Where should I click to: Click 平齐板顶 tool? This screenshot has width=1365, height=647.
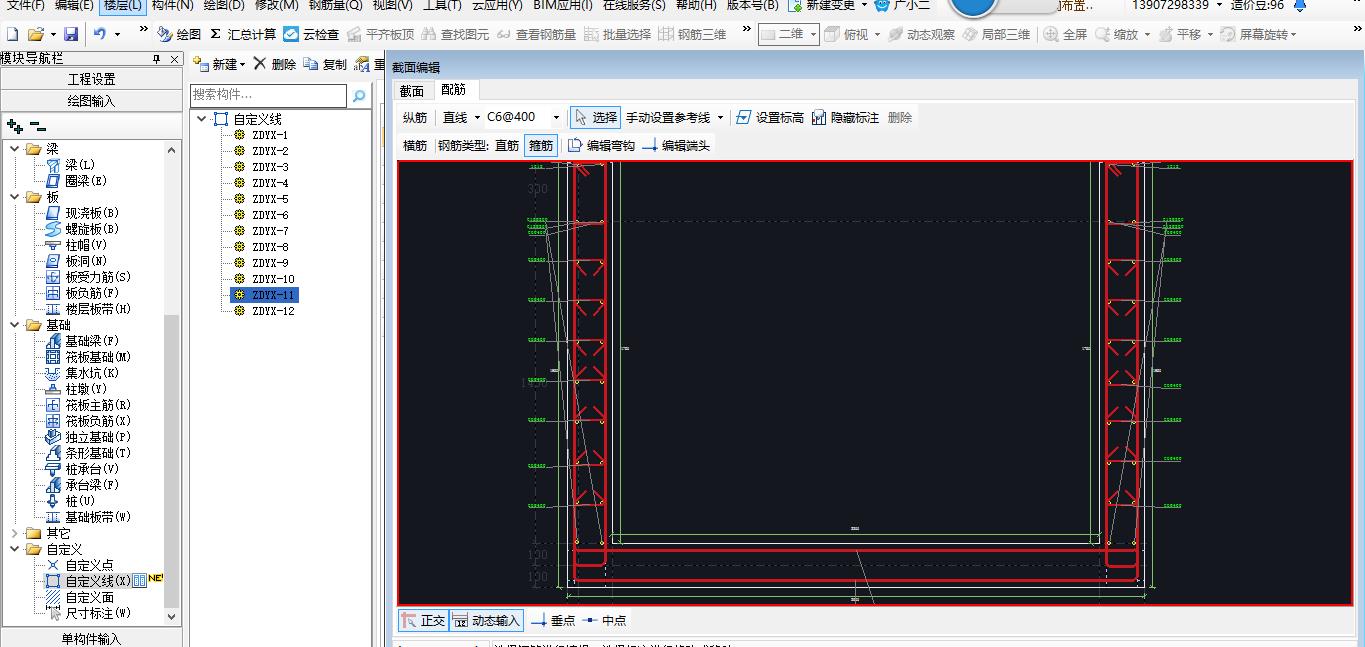coord(380,34)
